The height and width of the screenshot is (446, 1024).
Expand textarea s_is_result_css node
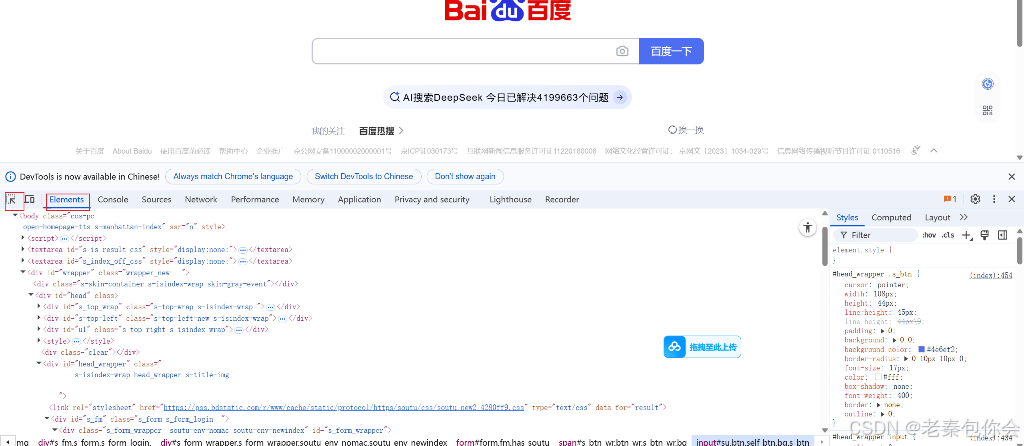(x=24, y=249)
